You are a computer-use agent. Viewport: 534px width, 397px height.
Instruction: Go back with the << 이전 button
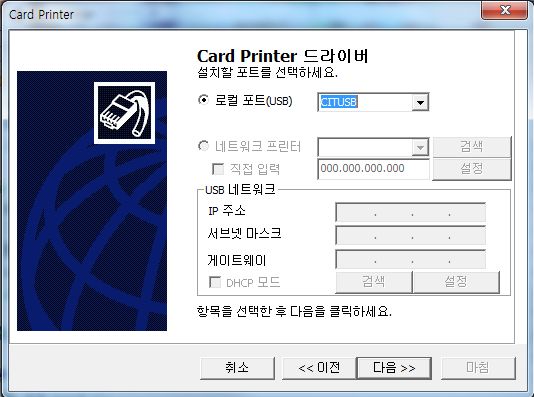point(319,368)
